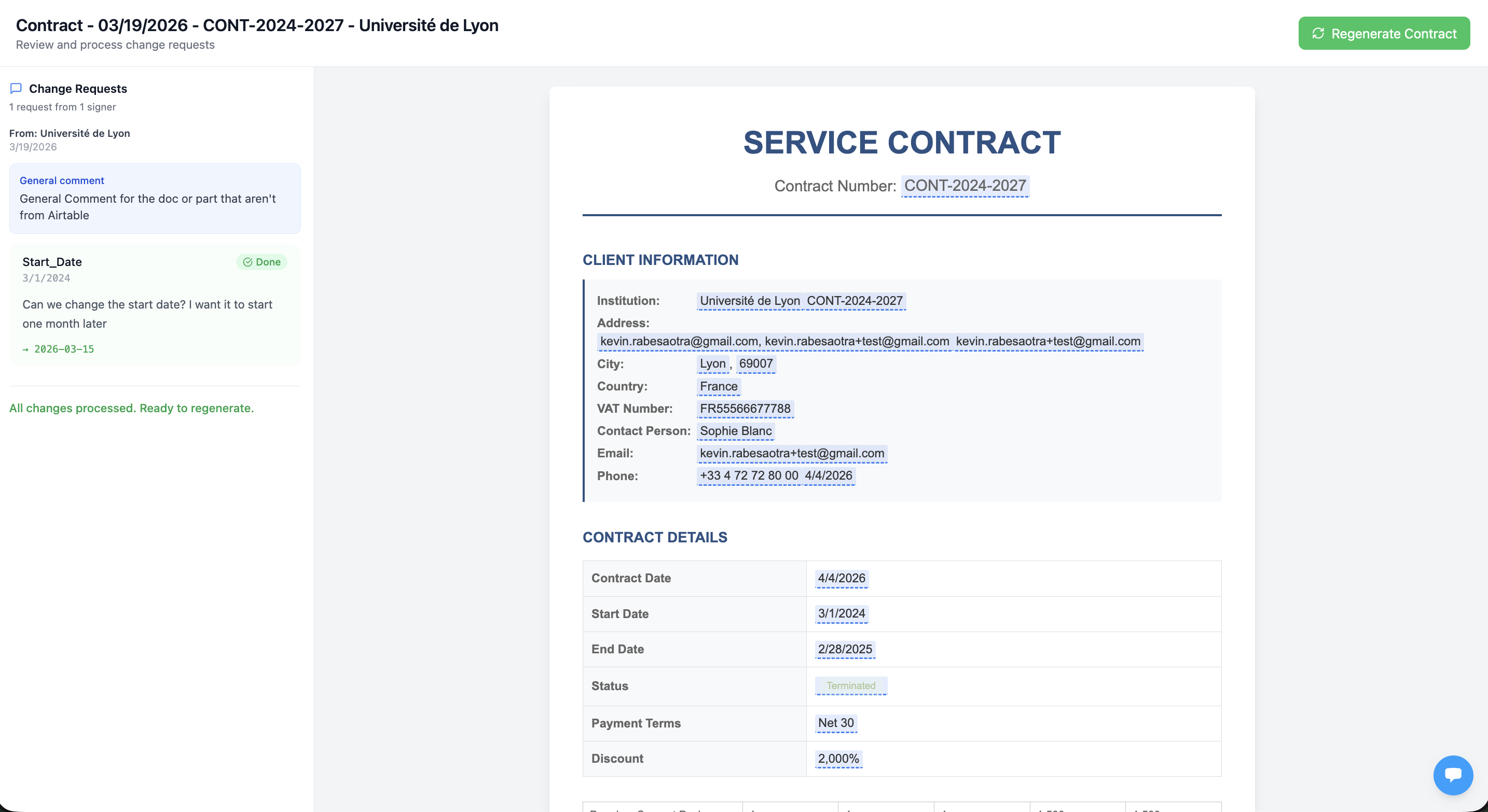The image size is (1488, 812).
Task: Select the Discount value 2,000%
Action: click(x=838, y=759)
